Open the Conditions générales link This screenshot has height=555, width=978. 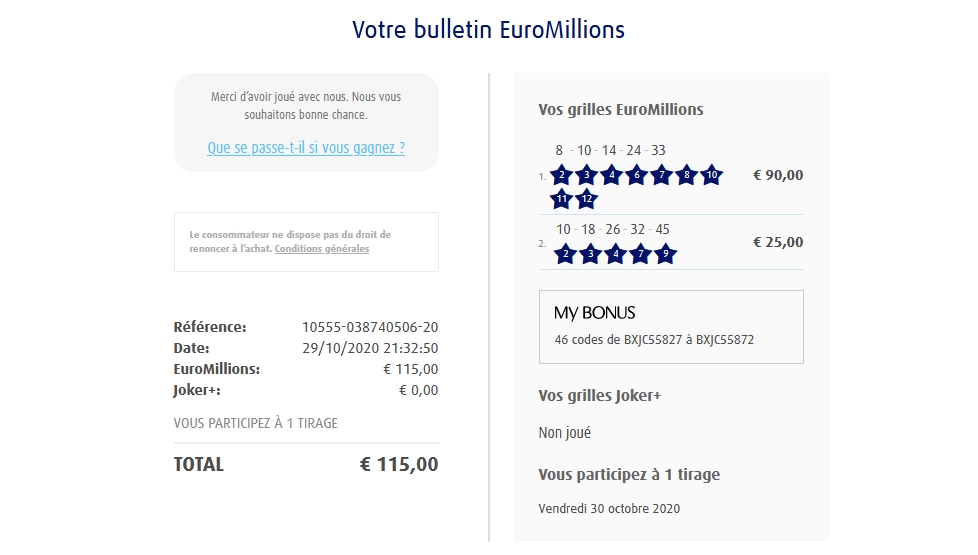(x=322, y=249)
